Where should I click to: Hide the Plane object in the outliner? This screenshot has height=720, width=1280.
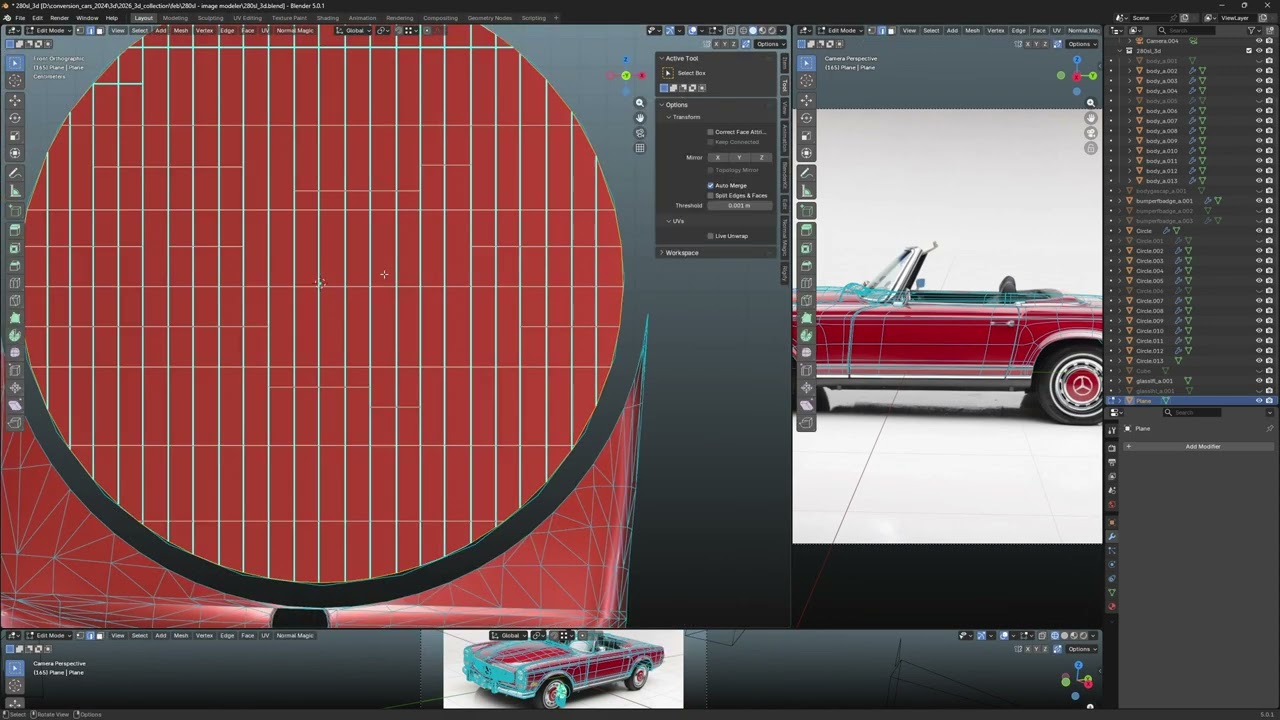click(1258, 401)
